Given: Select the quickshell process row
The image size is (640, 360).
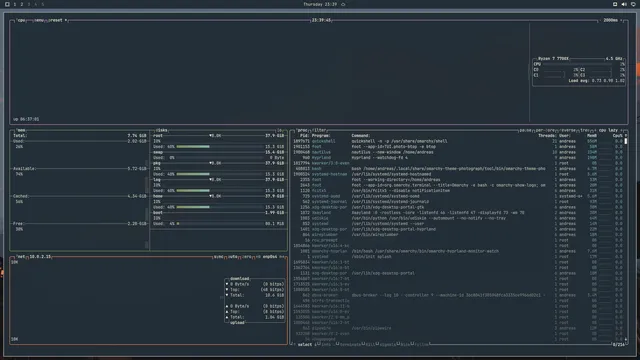Looking at the screenshot, I should (x=457, y=141).
